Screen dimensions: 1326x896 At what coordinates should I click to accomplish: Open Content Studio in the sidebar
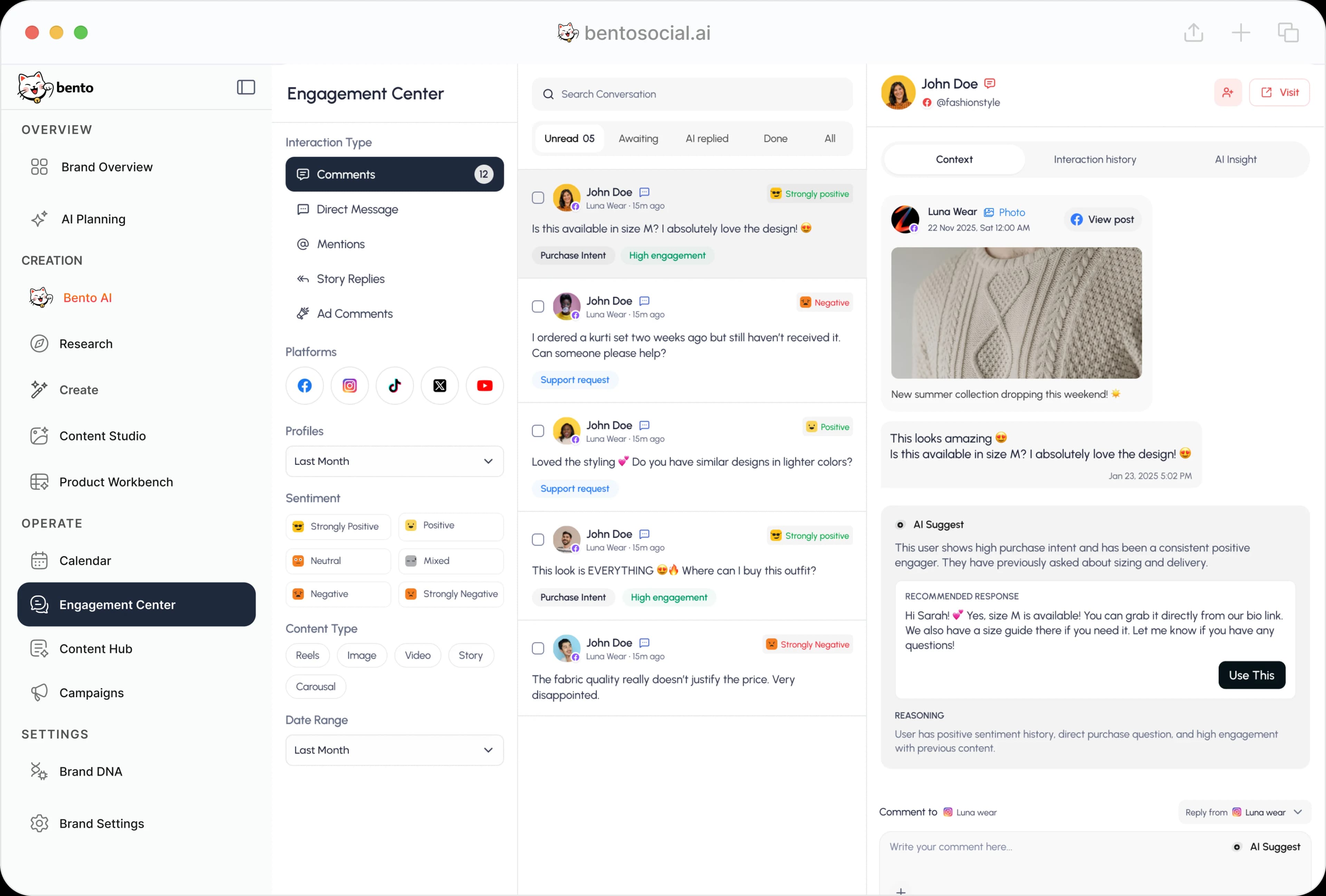click(x=88, y=436)
